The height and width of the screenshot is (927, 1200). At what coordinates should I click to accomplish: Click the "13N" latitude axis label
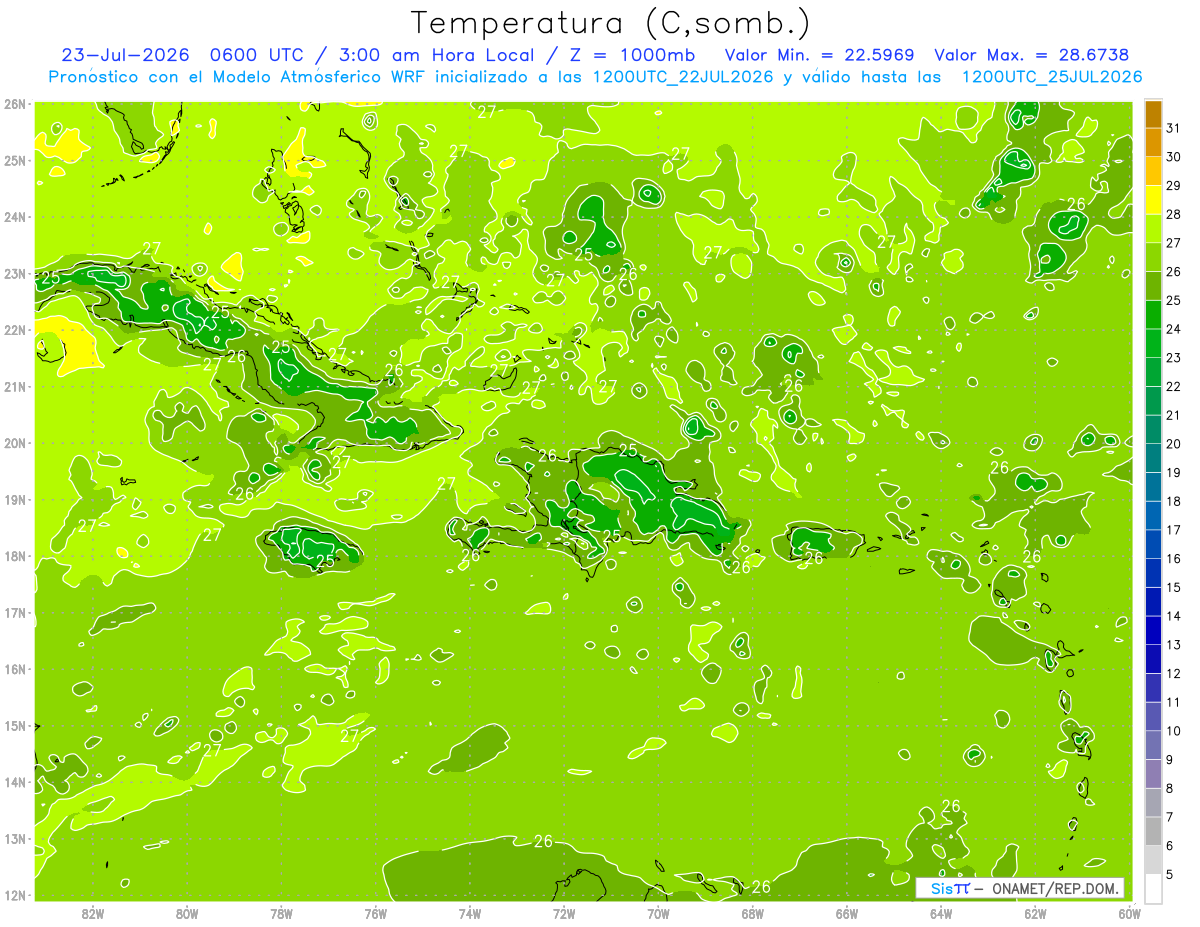[16, 838]
